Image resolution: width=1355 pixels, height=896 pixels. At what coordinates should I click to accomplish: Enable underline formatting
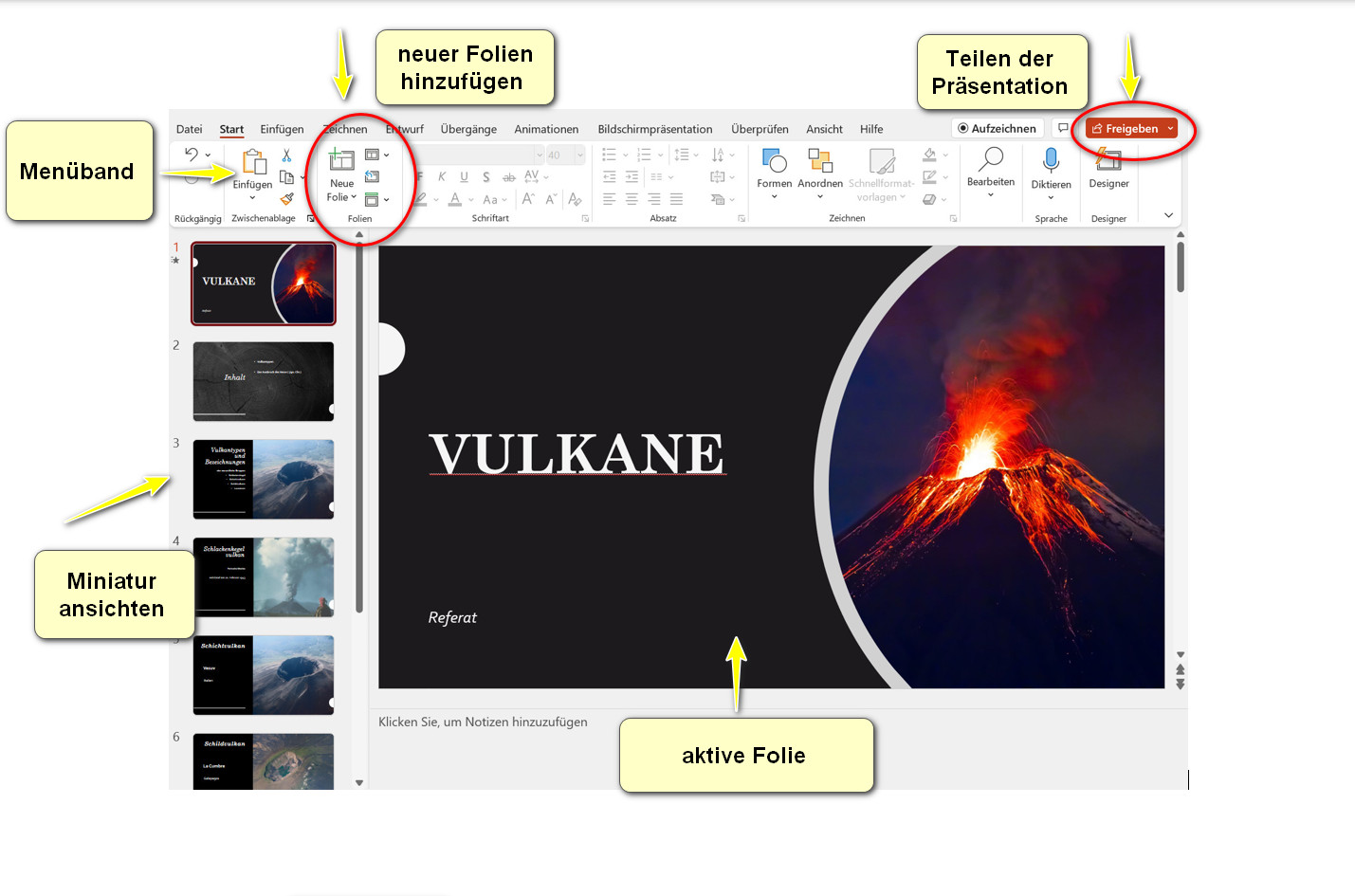point(464,177)
